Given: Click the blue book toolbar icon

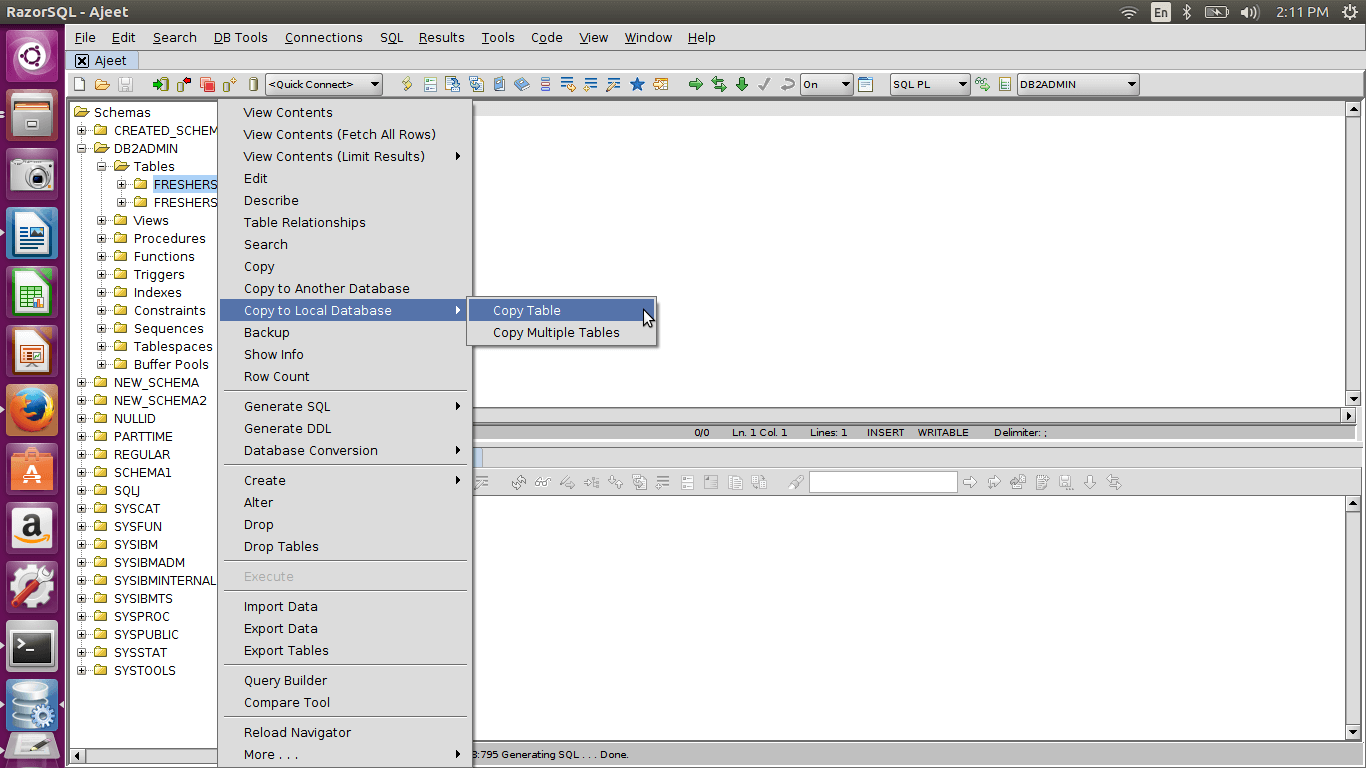Looking at the screenshot, I should click(x=522, y=85).
